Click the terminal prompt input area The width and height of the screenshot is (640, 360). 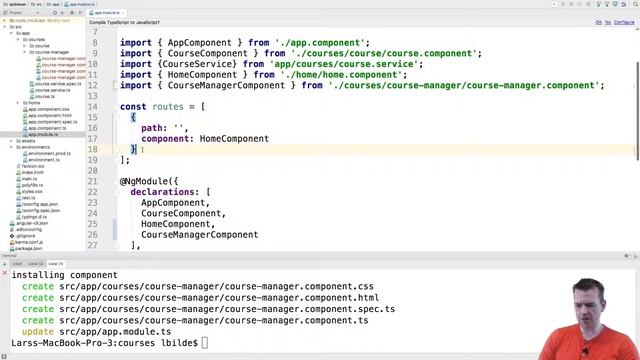point(204,343)
